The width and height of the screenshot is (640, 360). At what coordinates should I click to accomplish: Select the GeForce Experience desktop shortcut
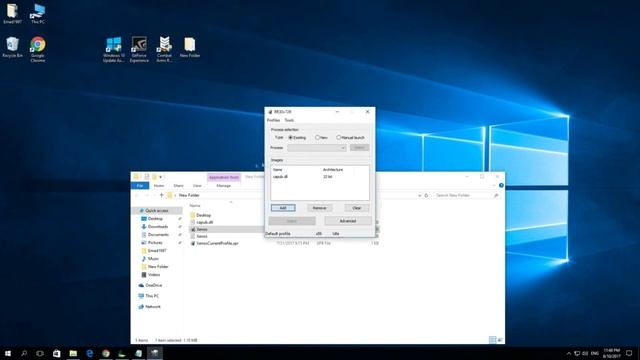coord(139,49)
